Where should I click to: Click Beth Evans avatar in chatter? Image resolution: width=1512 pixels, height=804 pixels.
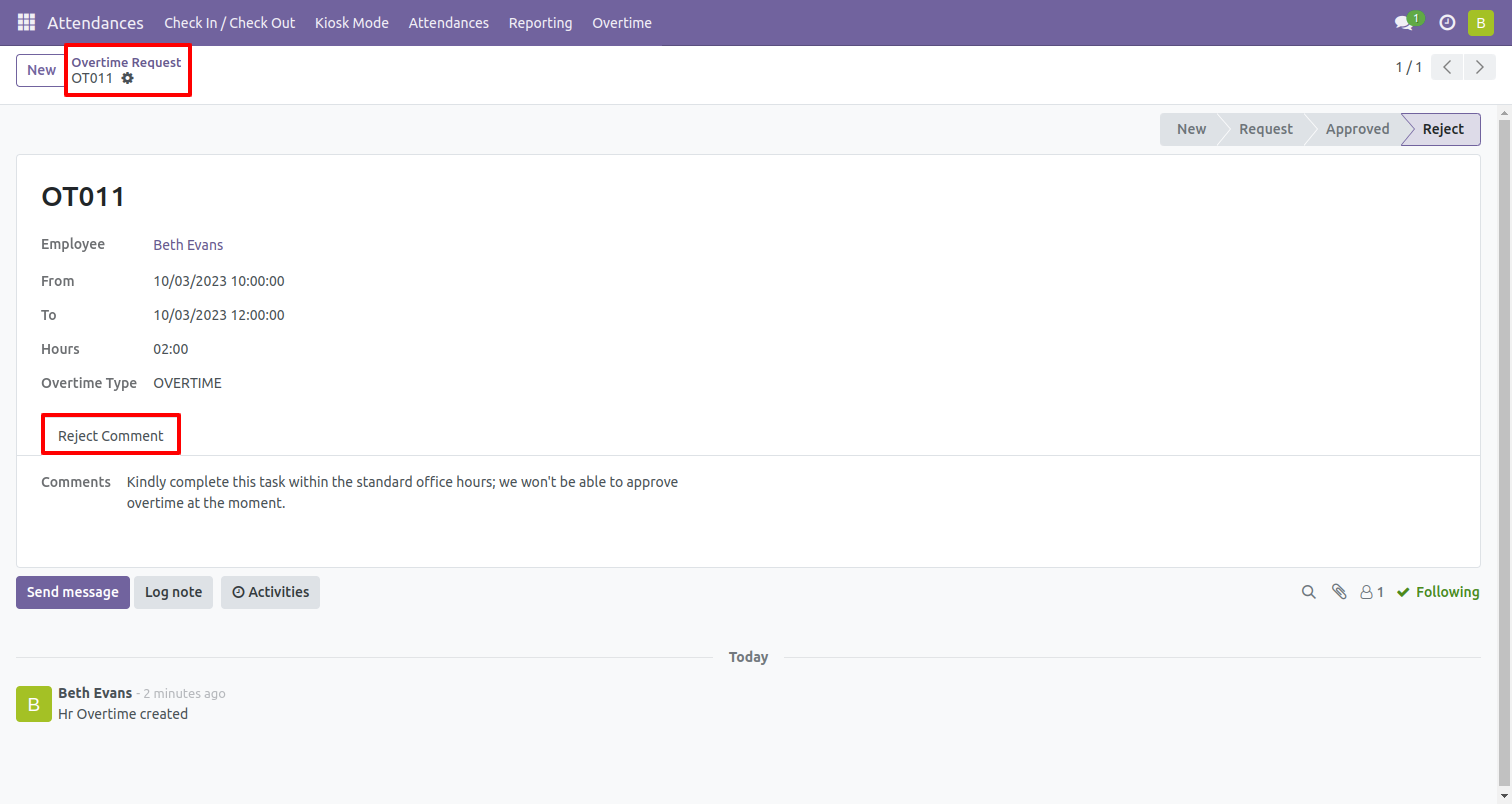click(x=33, y=704)
